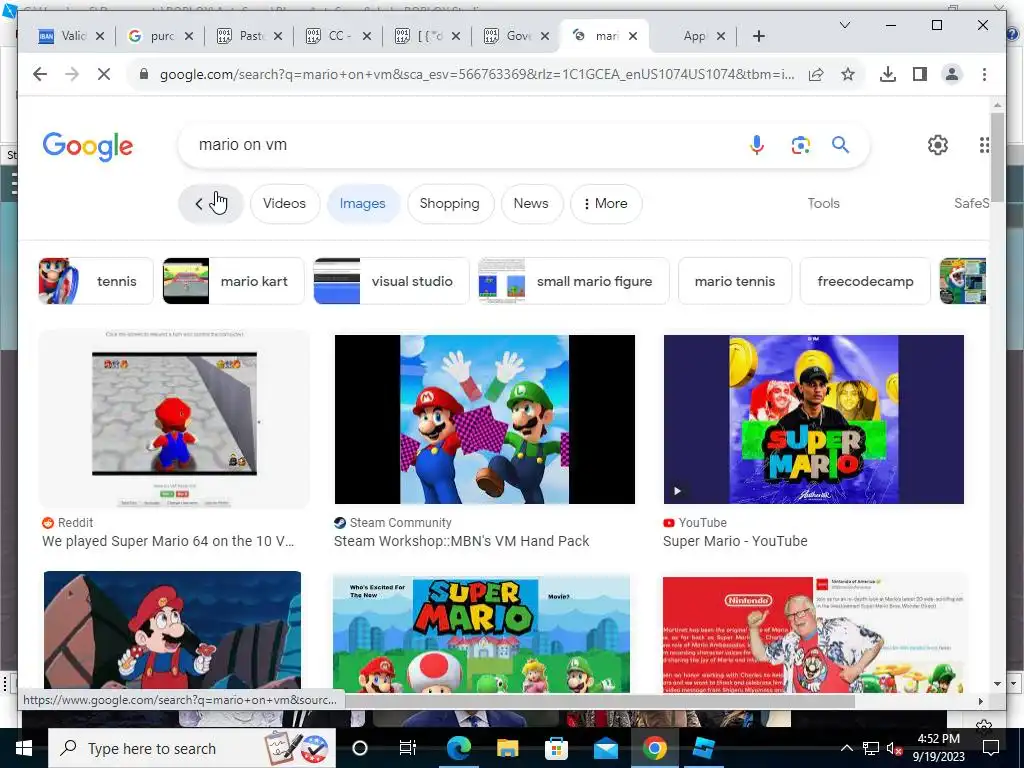Stop loading the page with X button

(x=104, y=74)
